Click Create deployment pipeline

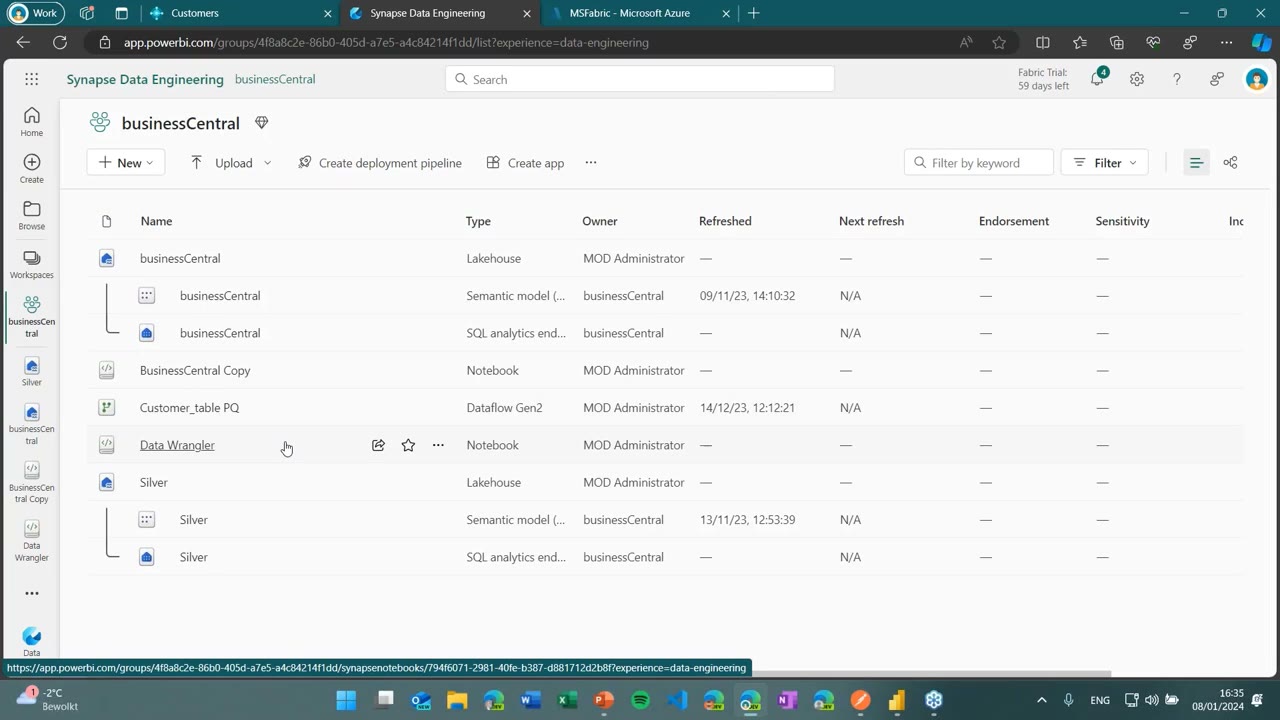click(380, 162)
